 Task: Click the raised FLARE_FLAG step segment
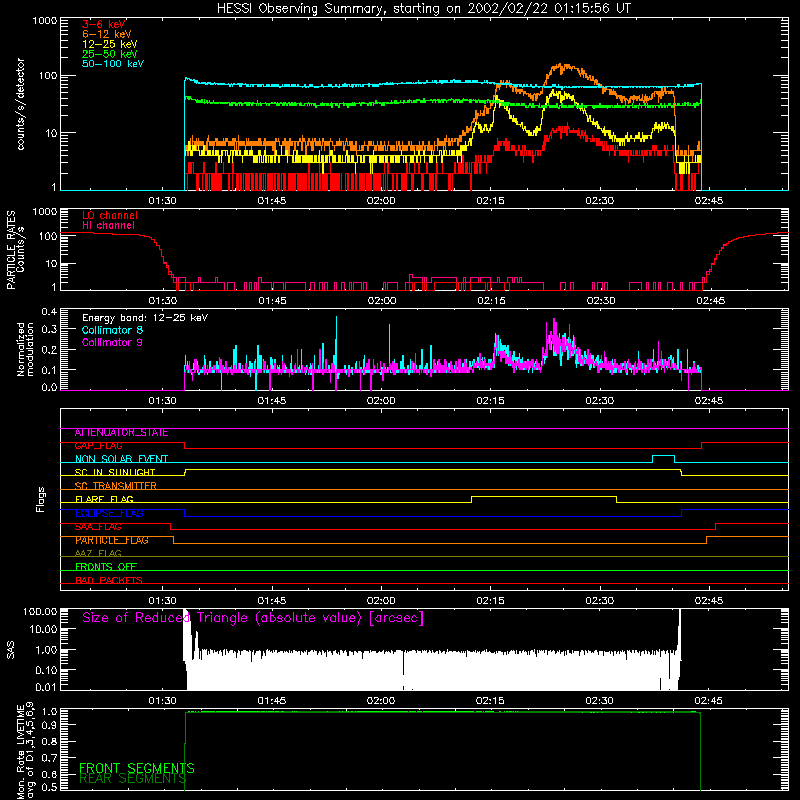click(544, 496)
